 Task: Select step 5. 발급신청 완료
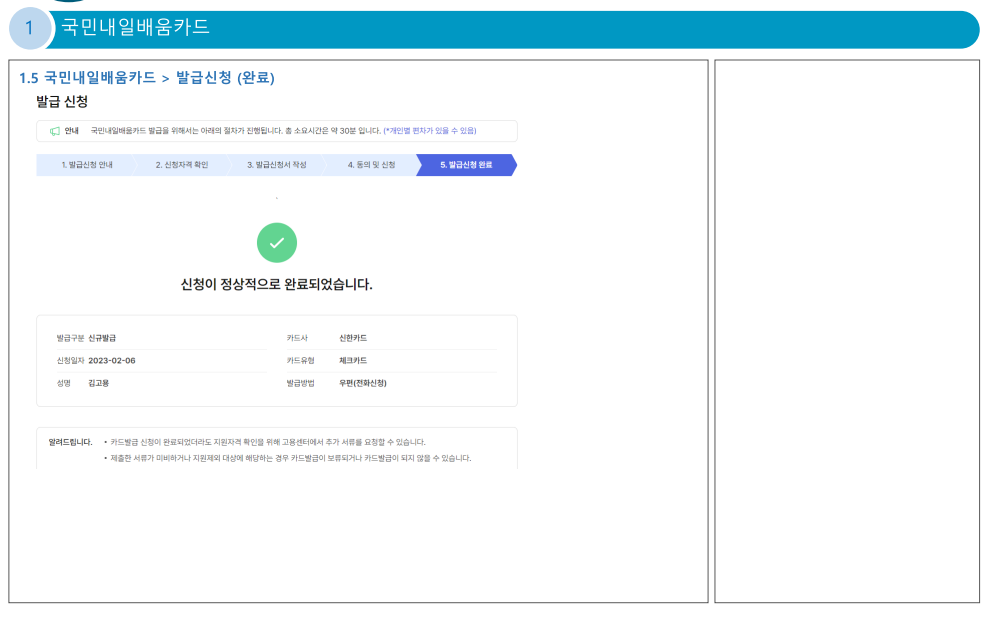[466, 165]
